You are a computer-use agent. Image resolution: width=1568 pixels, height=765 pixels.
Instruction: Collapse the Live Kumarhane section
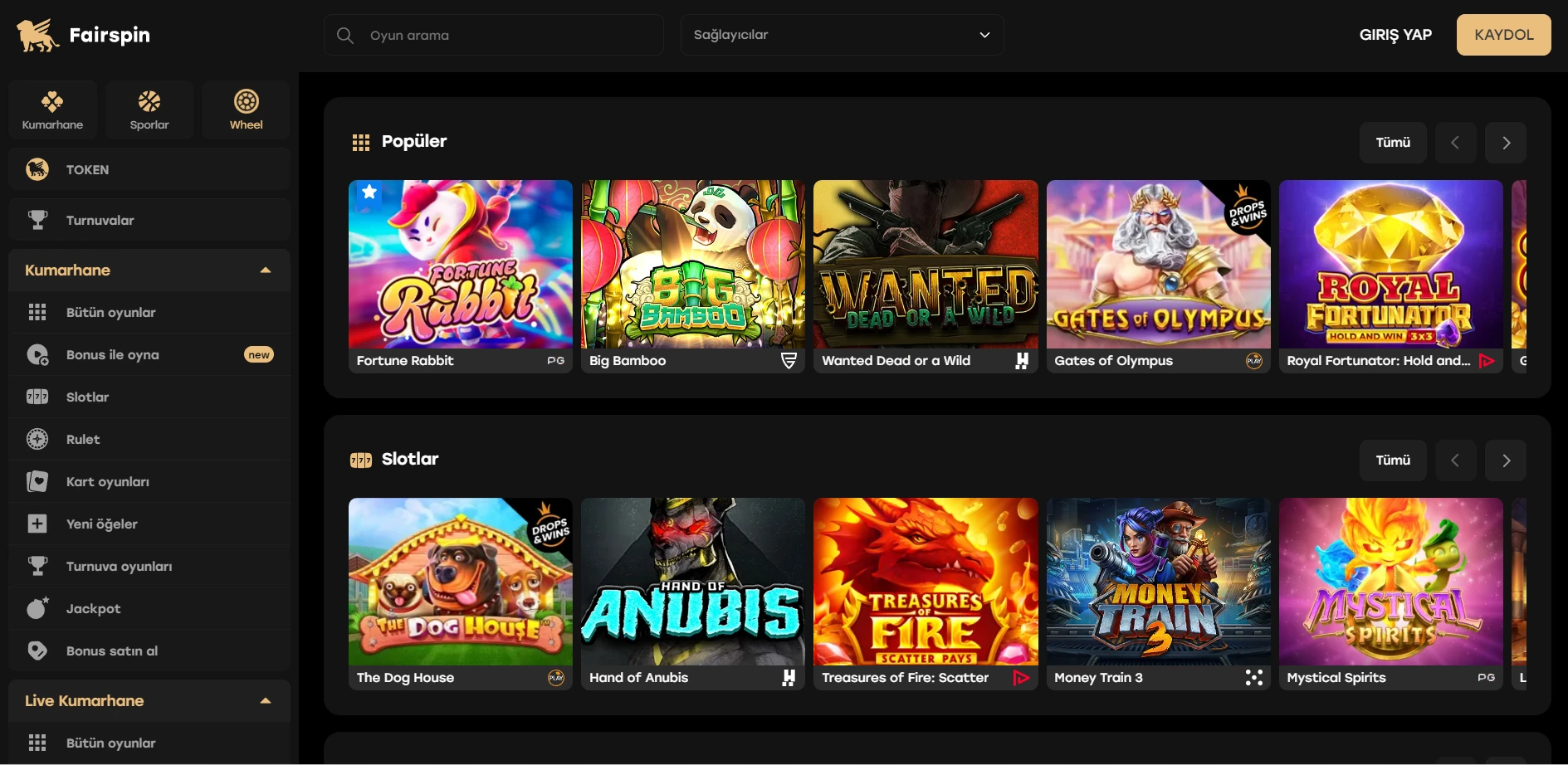tap(266, 701)
